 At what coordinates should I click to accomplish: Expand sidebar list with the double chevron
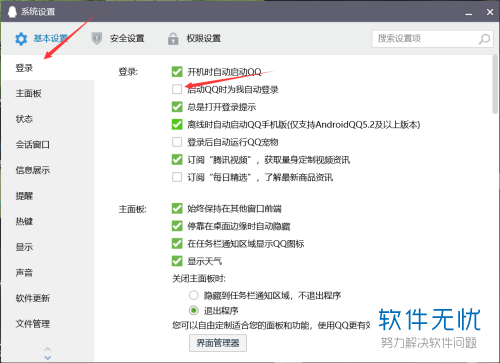point(48,353)
